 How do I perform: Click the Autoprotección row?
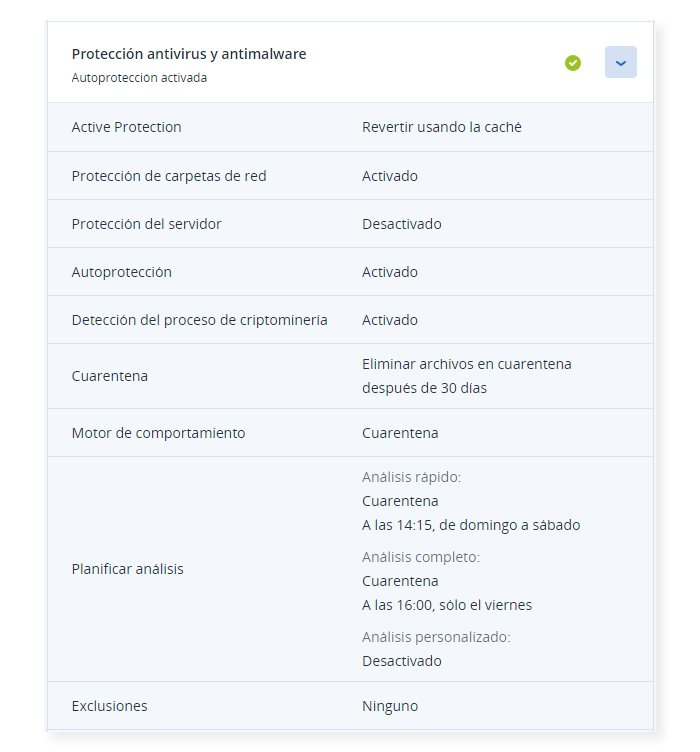[350, 272]
